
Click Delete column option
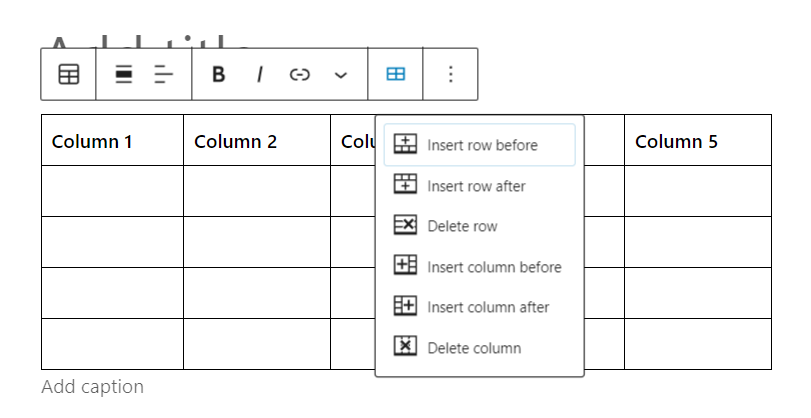pyautogui.click(x=473, y=348)
